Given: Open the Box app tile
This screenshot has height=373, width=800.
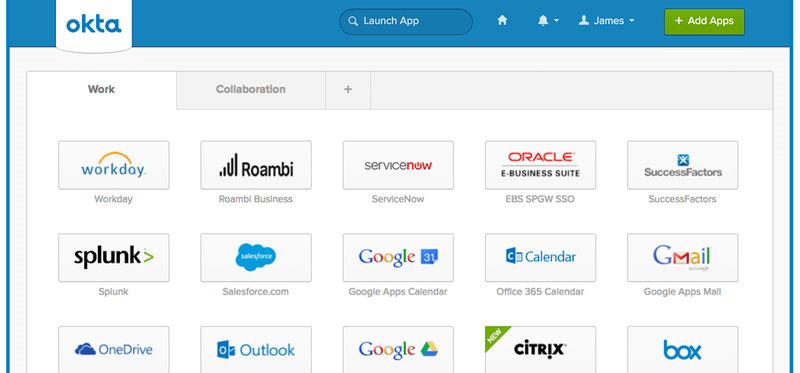Looking at the screenshot, I should [683, 350].
